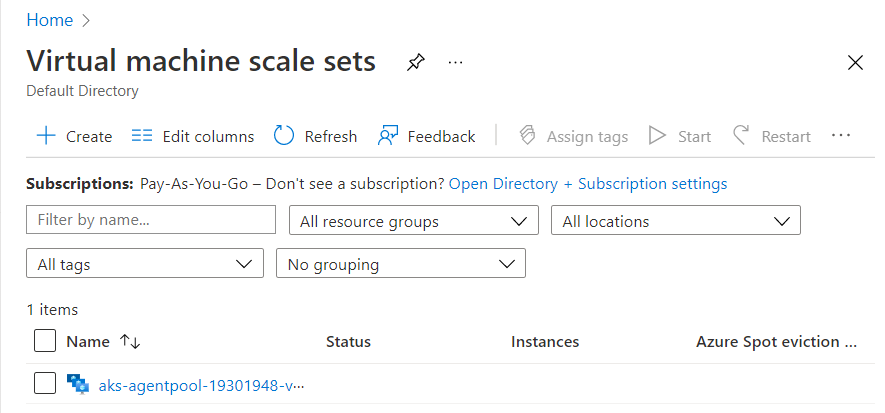The width and height of the screenshot is (885, 413).
Task: Click the Assign tags icon
Action: point(528,136)
